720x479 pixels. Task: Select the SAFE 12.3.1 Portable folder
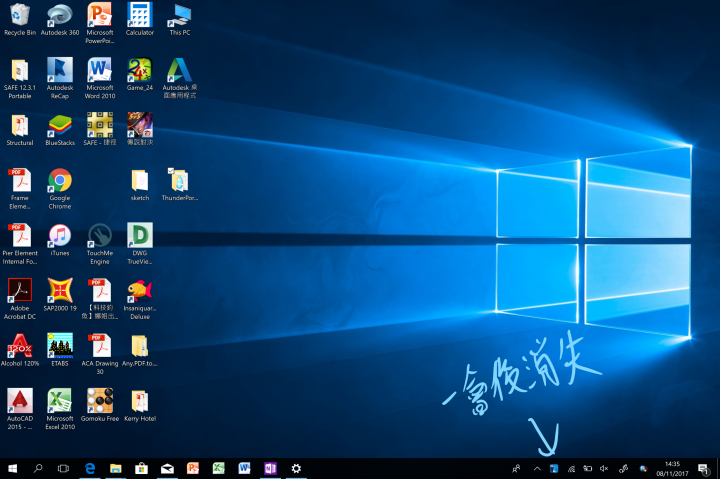point(19,78)
